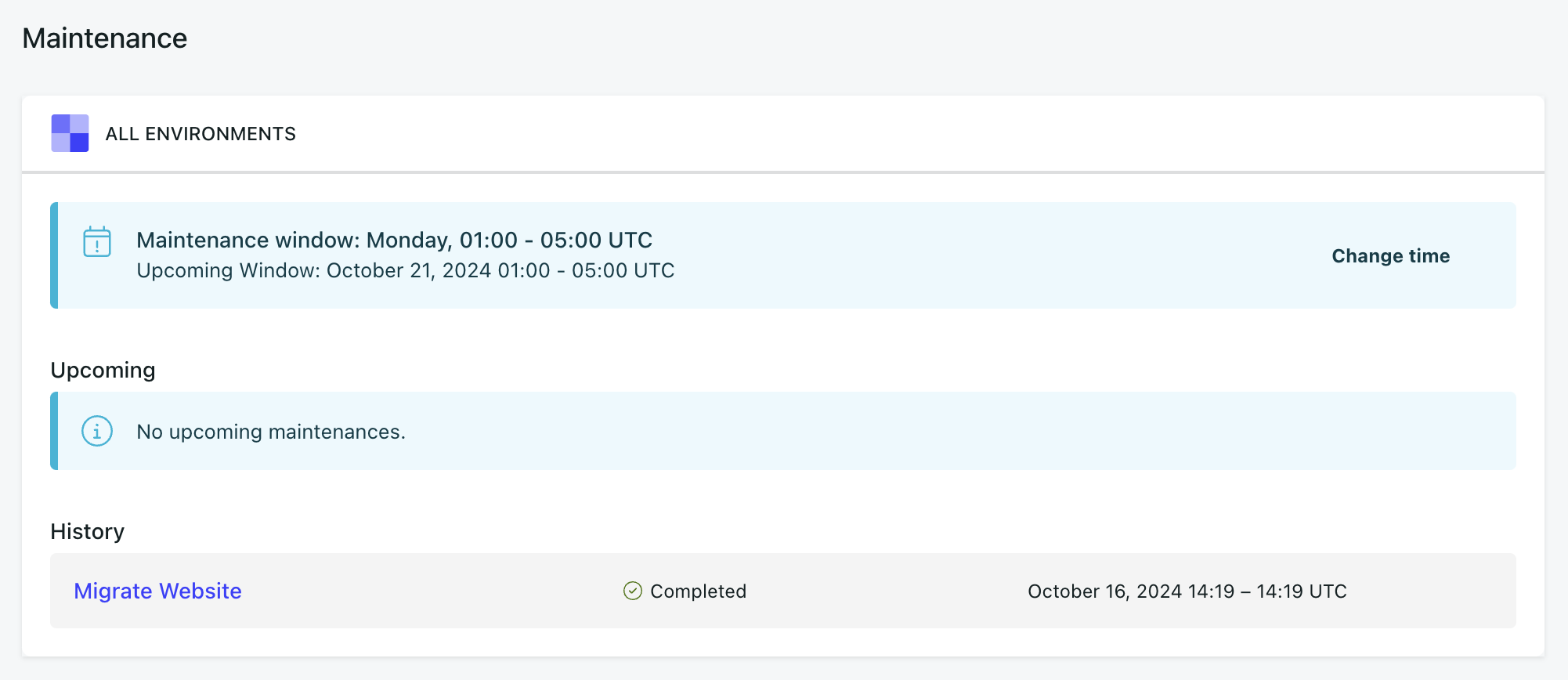Click the 'October 16, 2024 14:19 – 14:19 UTC' timestamp
This screenshot has height=680, width=1568.
click(x=1187, y=591)
